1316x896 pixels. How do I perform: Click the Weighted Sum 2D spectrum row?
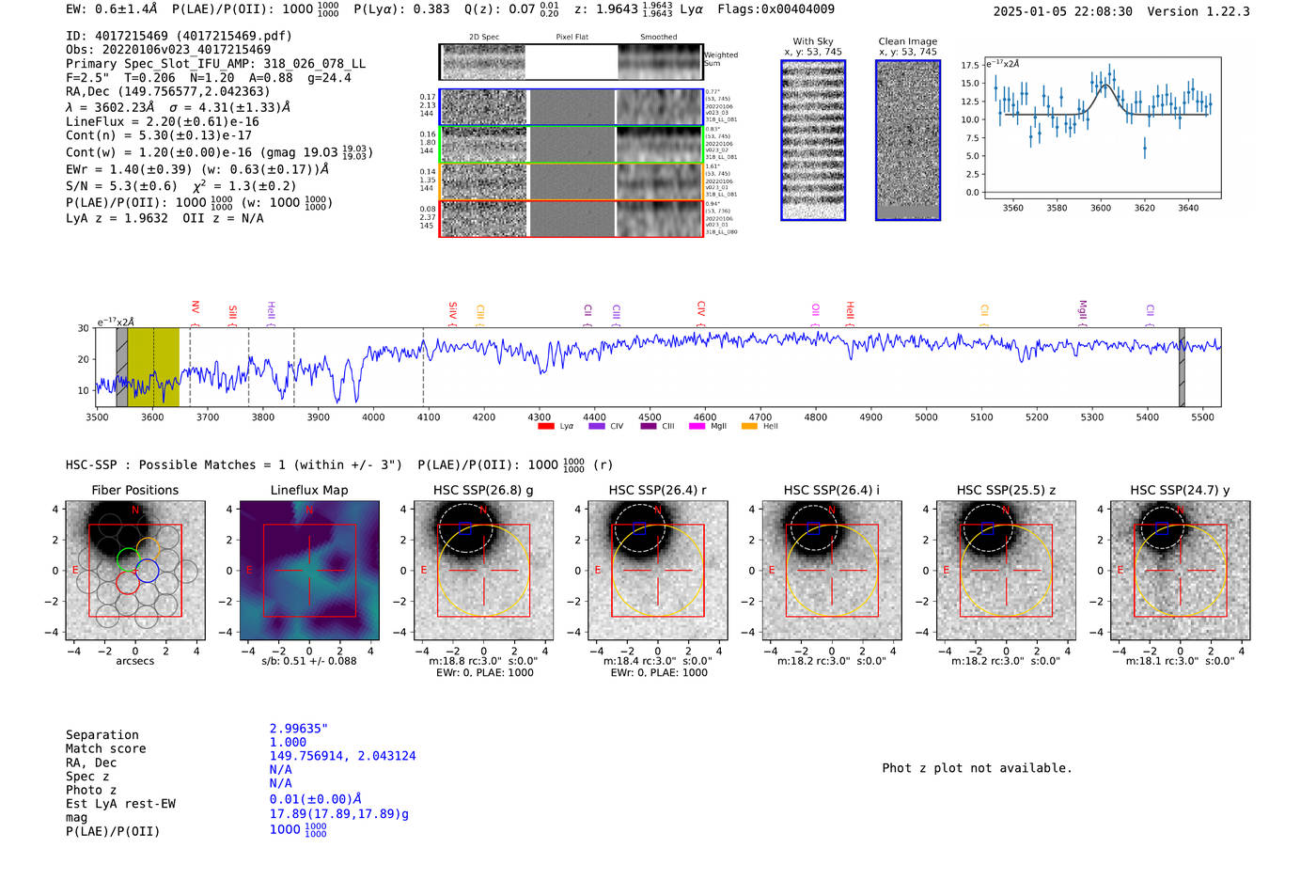571,62
